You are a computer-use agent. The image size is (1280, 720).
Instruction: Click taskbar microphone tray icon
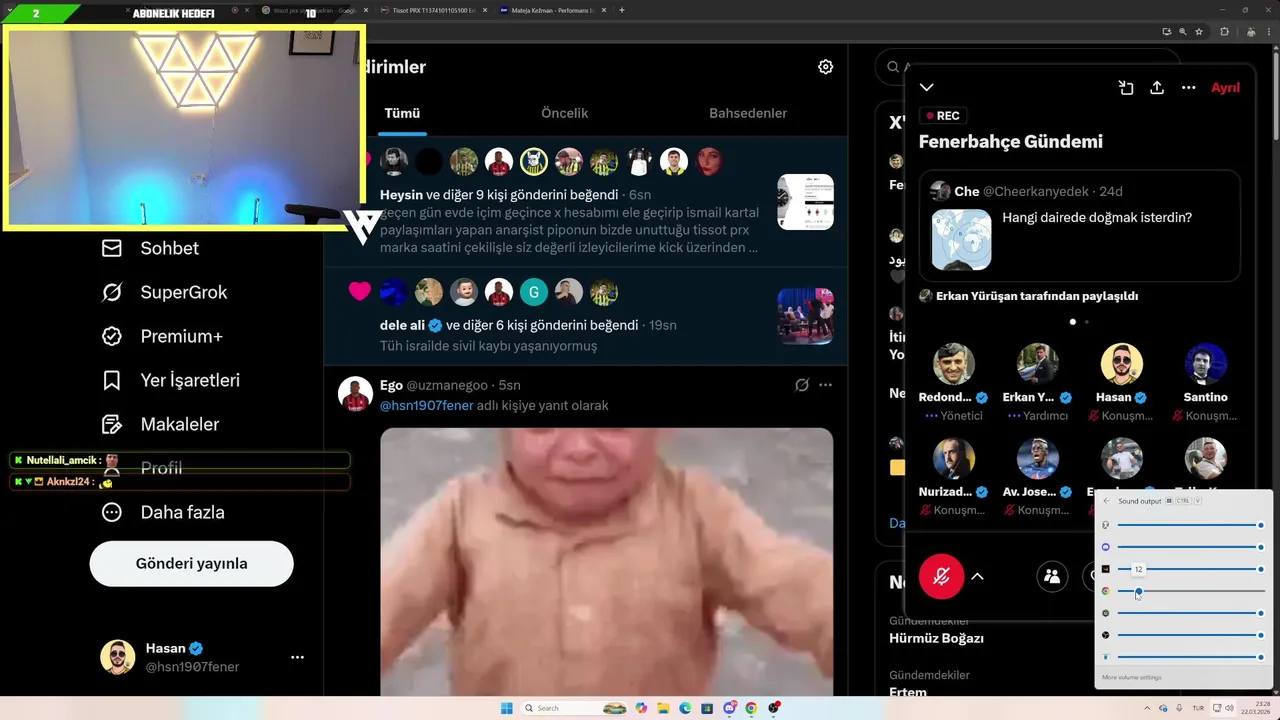click(x=1178, y=708)
